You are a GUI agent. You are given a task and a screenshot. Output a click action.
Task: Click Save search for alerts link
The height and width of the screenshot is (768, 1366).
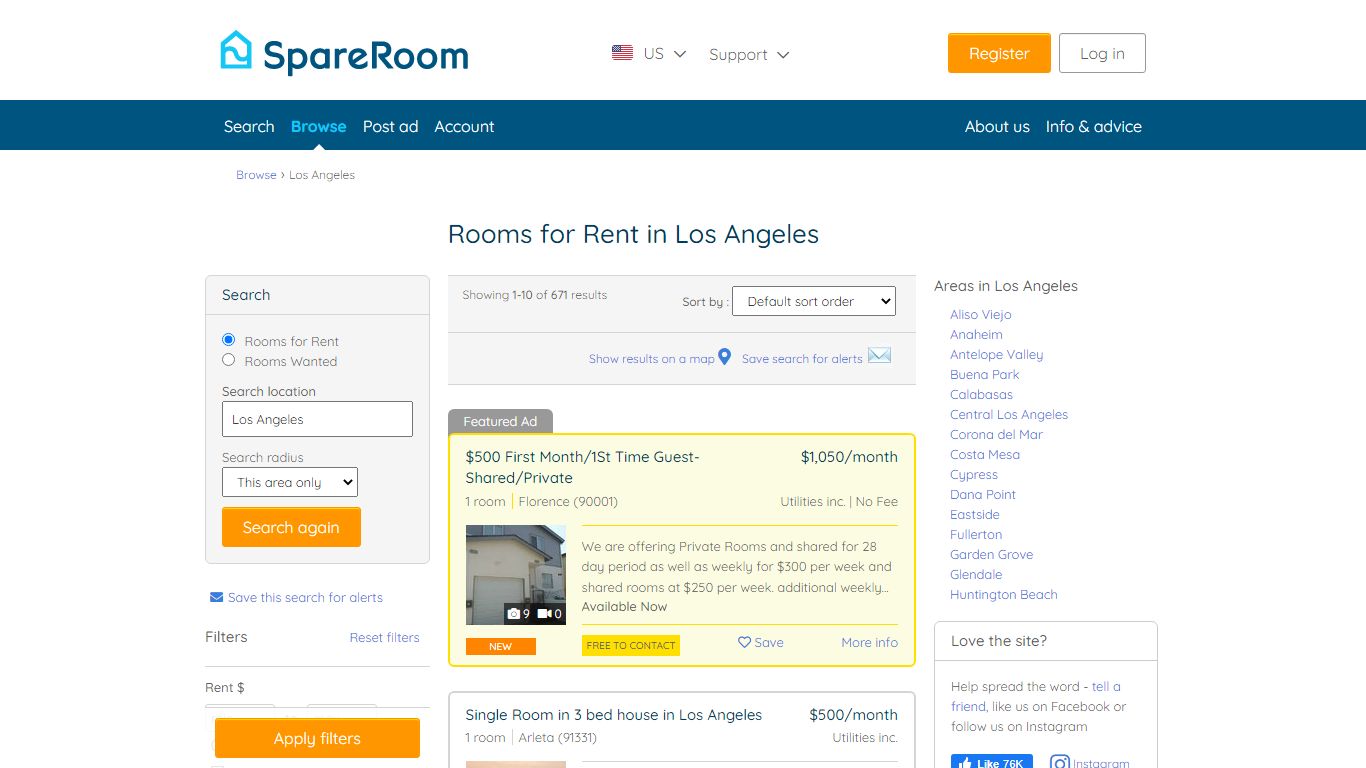click(802, 359)
